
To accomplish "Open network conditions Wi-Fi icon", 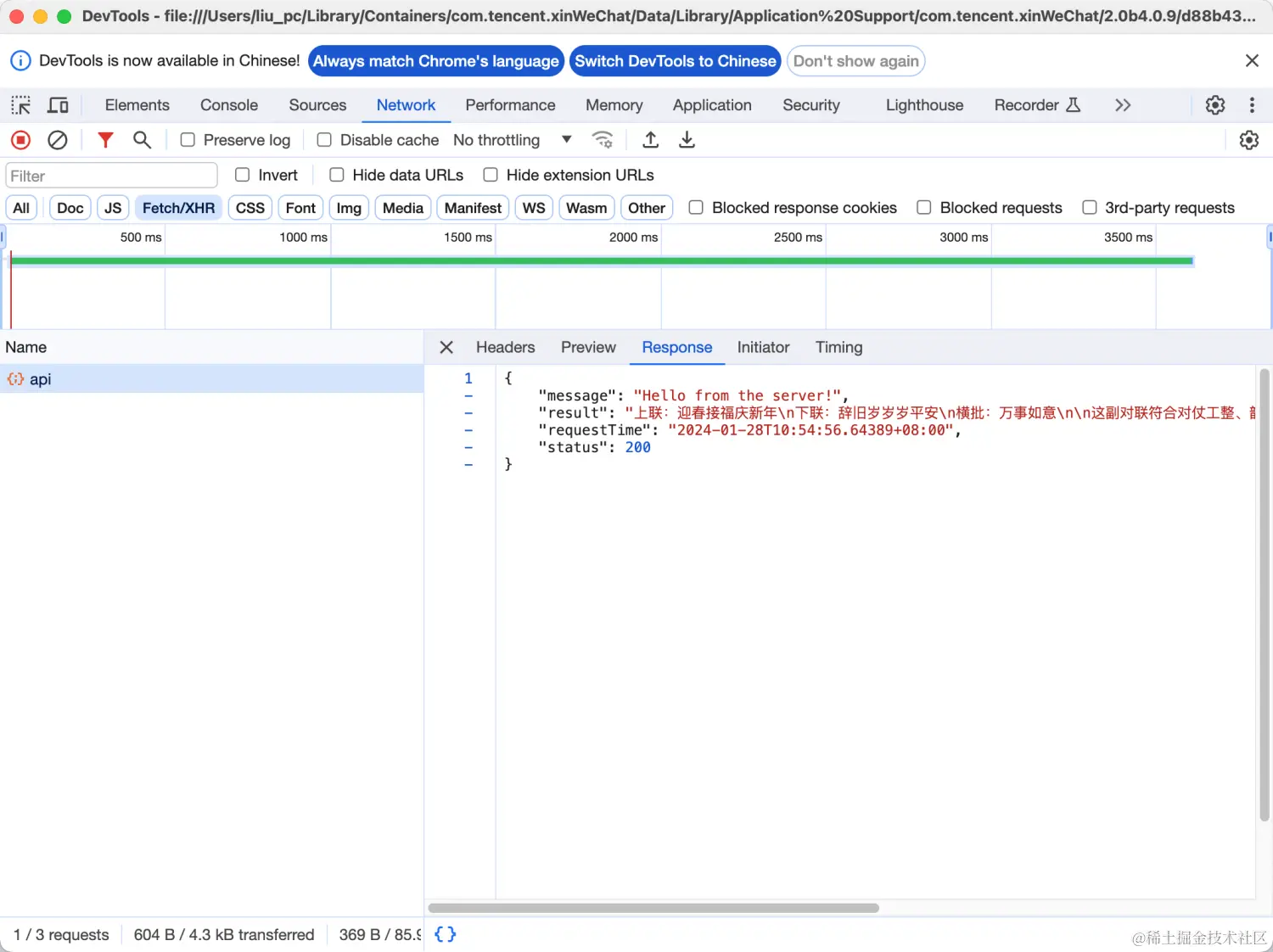I will pos(603,140).
